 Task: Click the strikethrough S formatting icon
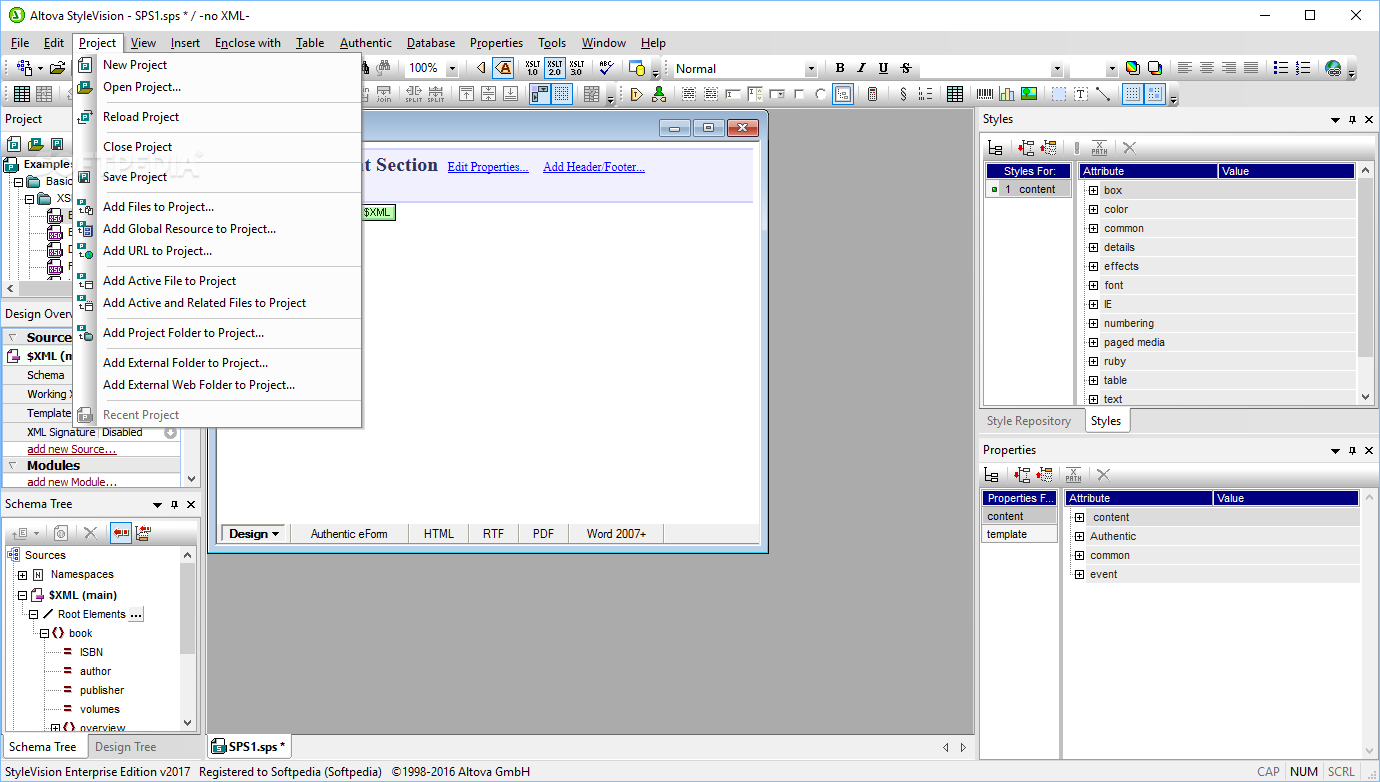[x=906, y=68]
